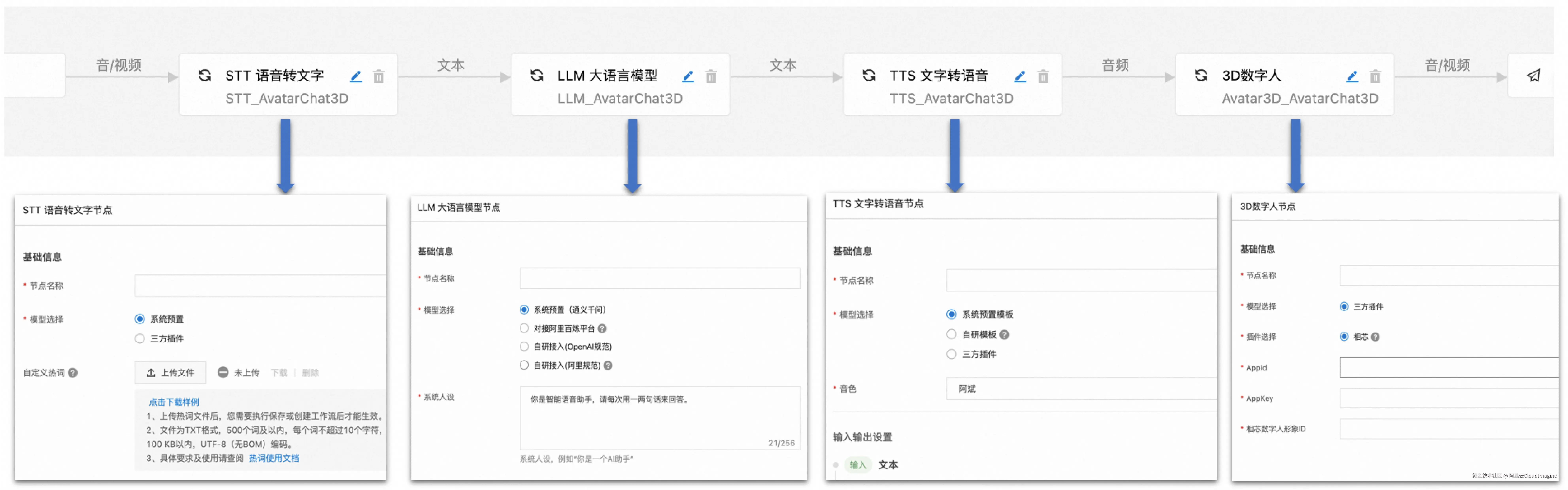Edit the STT 语音转文字 node with the pencil icon
Screen dimensions: 1568x490
point(356,77)
